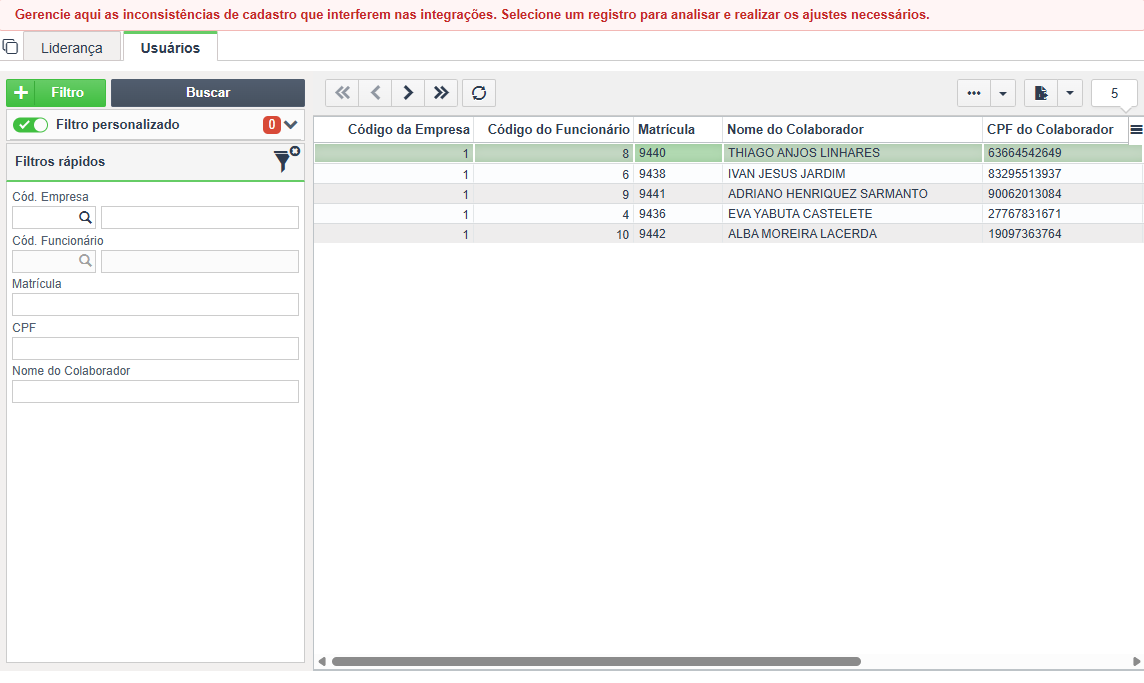
Task: Expand dropdown next to export icon
Action: tap(1070, 93)
